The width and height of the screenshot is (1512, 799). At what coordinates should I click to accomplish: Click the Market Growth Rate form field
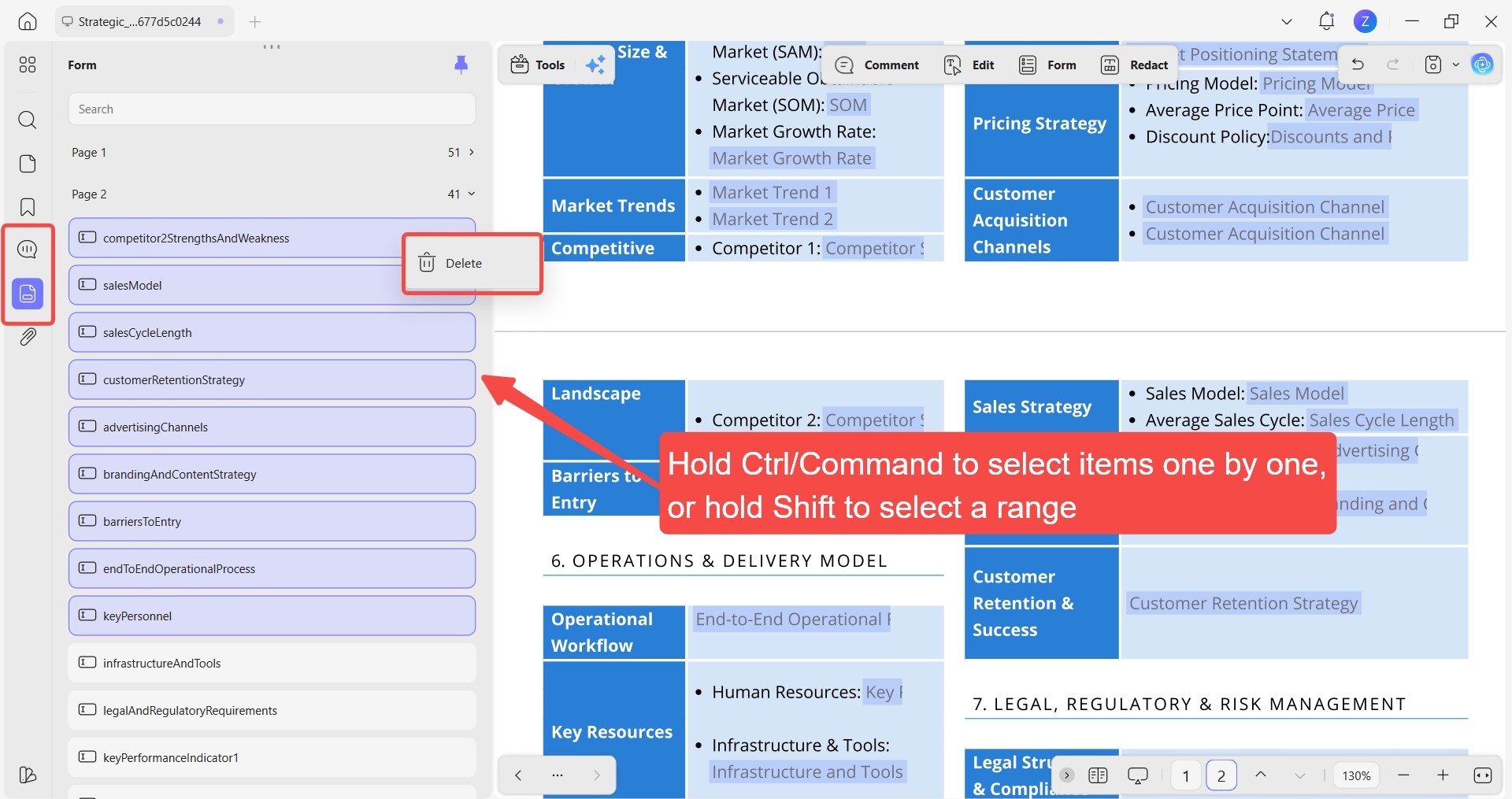pyautogui.click(x=792, y=158)
